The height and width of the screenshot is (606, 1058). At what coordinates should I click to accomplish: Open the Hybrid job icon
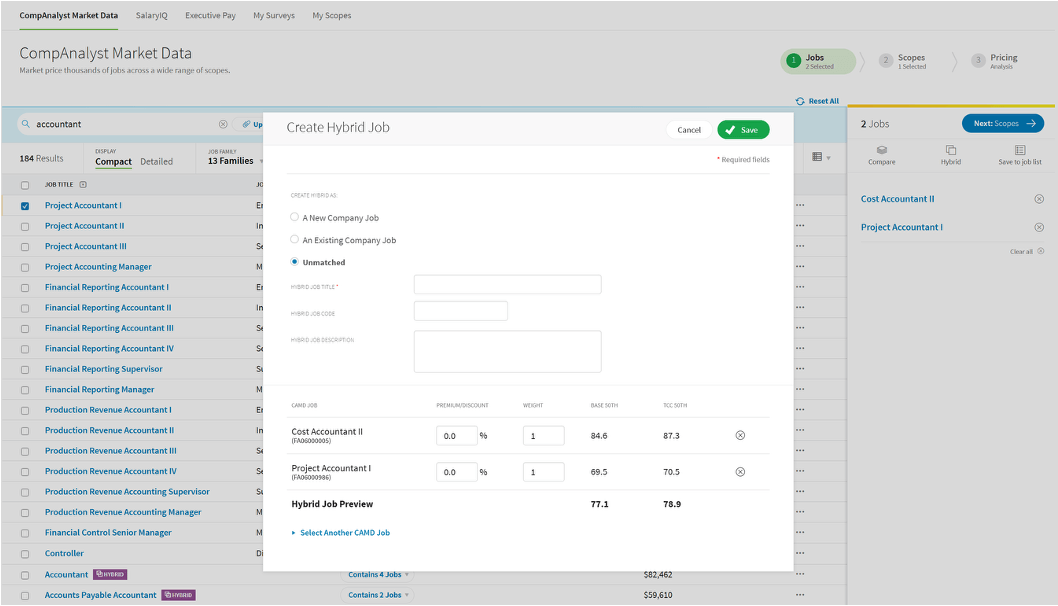(951, 150)
